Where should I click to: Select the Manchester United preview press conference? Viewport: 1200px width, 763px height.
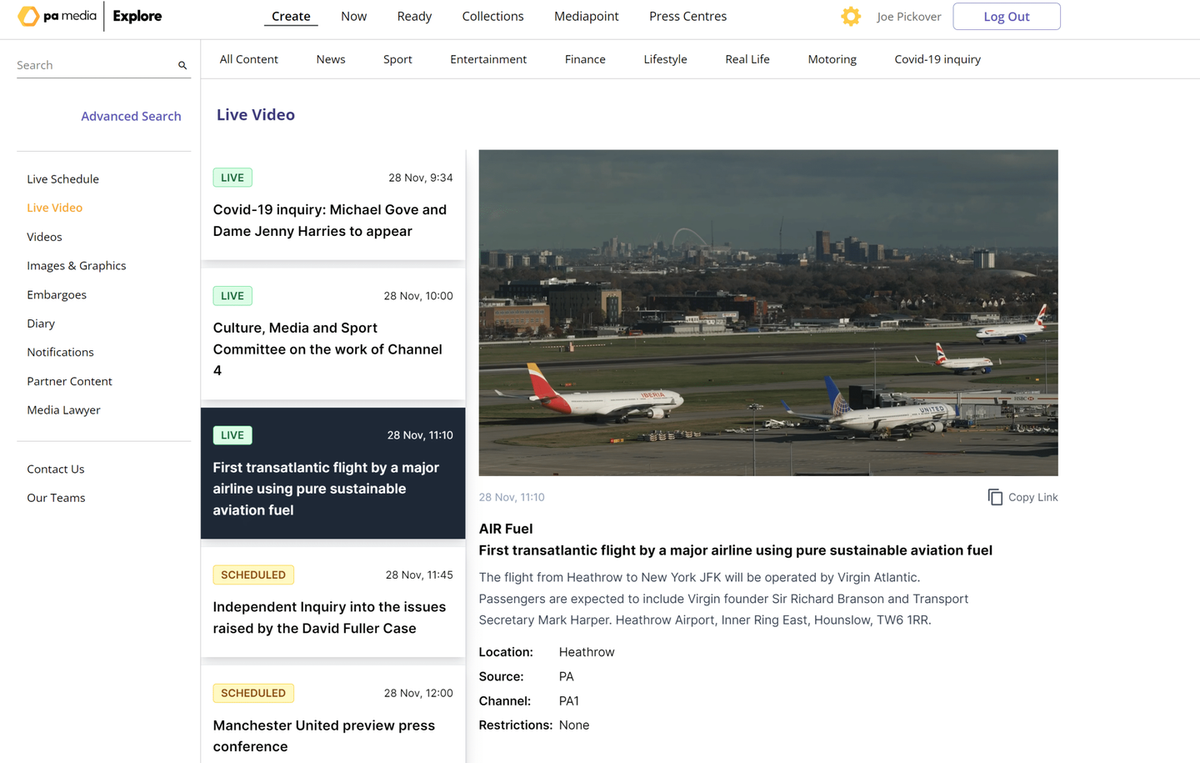point(333,714)
